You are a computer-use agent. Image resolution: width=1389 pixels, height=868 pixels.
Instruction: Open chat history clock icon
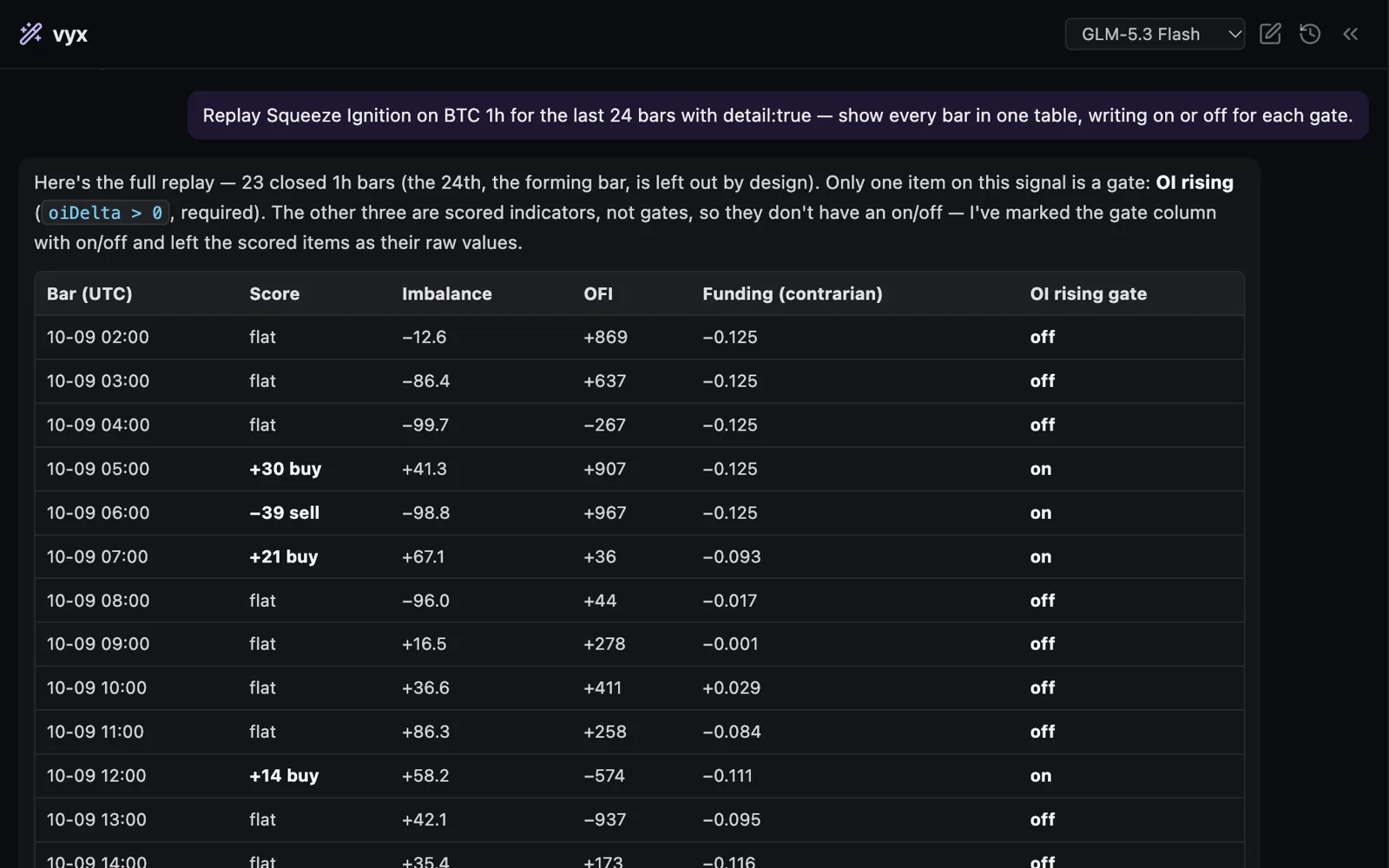(1310, 34)
